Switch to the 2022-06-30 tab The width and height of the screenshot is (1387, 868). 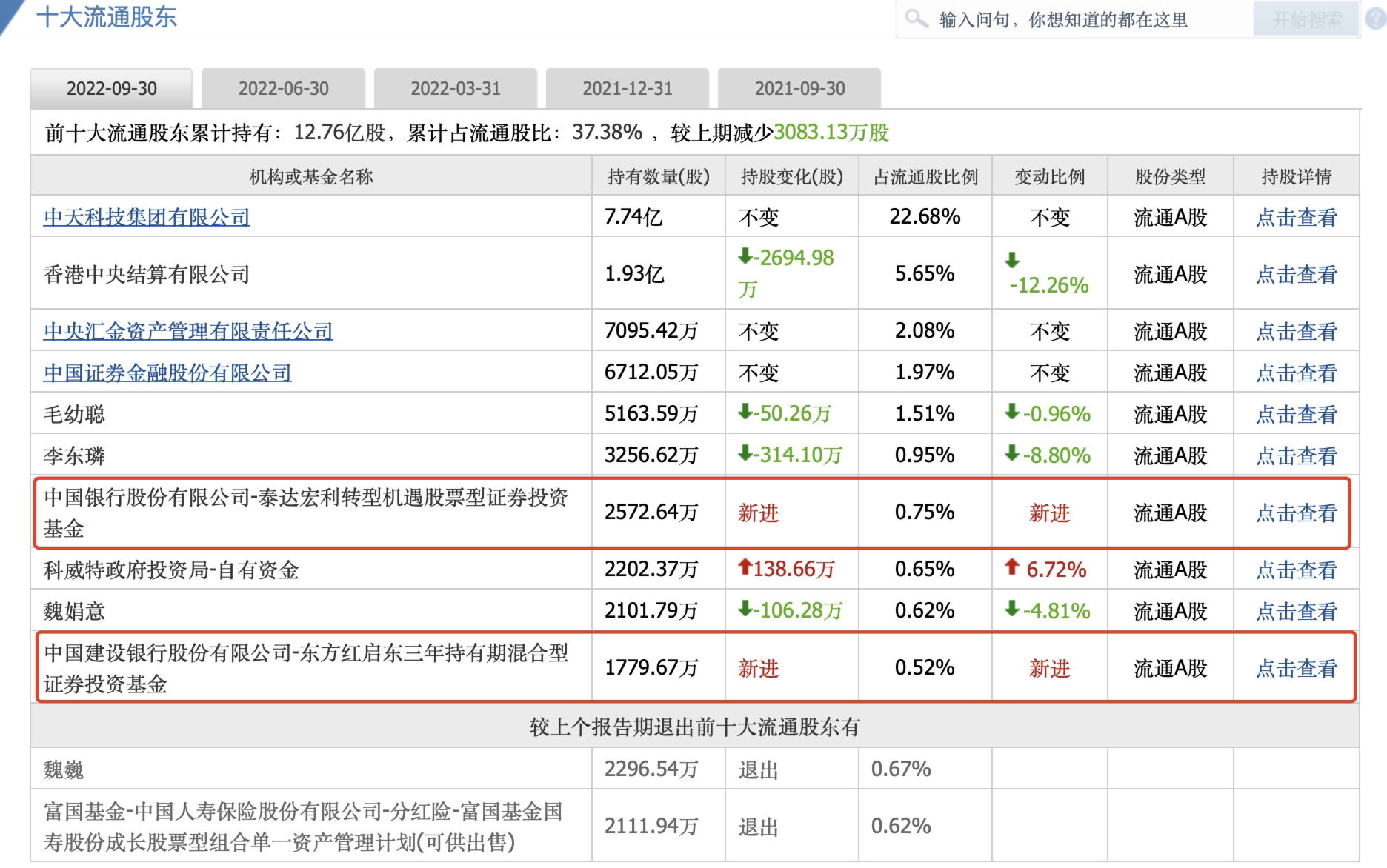pos(284,89)
